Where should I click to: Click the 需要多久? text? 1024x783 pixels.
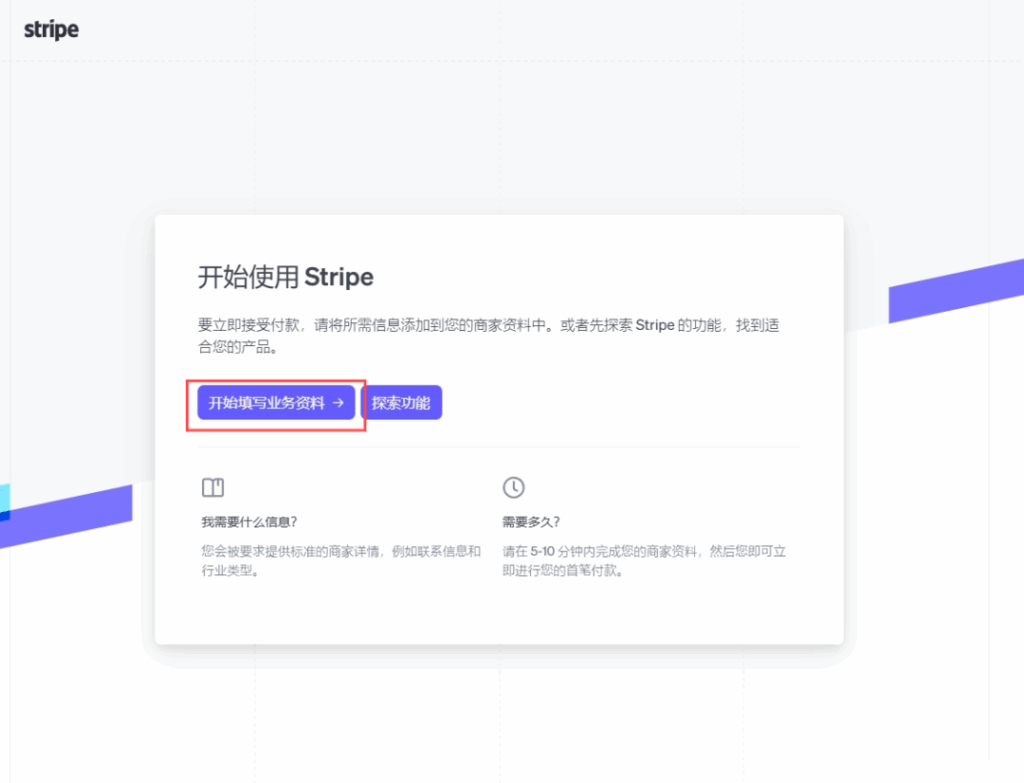[x=531, y=522]
